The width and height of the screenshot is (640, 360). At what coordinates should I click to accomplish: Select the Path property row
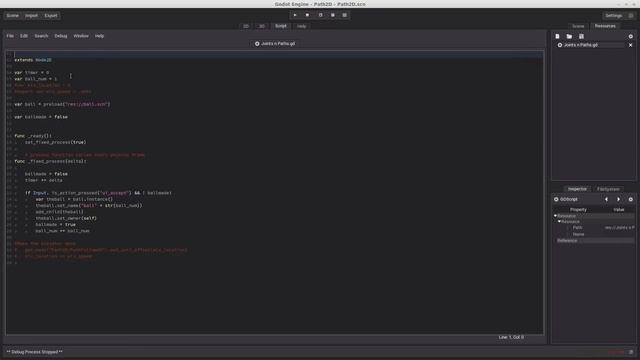point(594,228)
